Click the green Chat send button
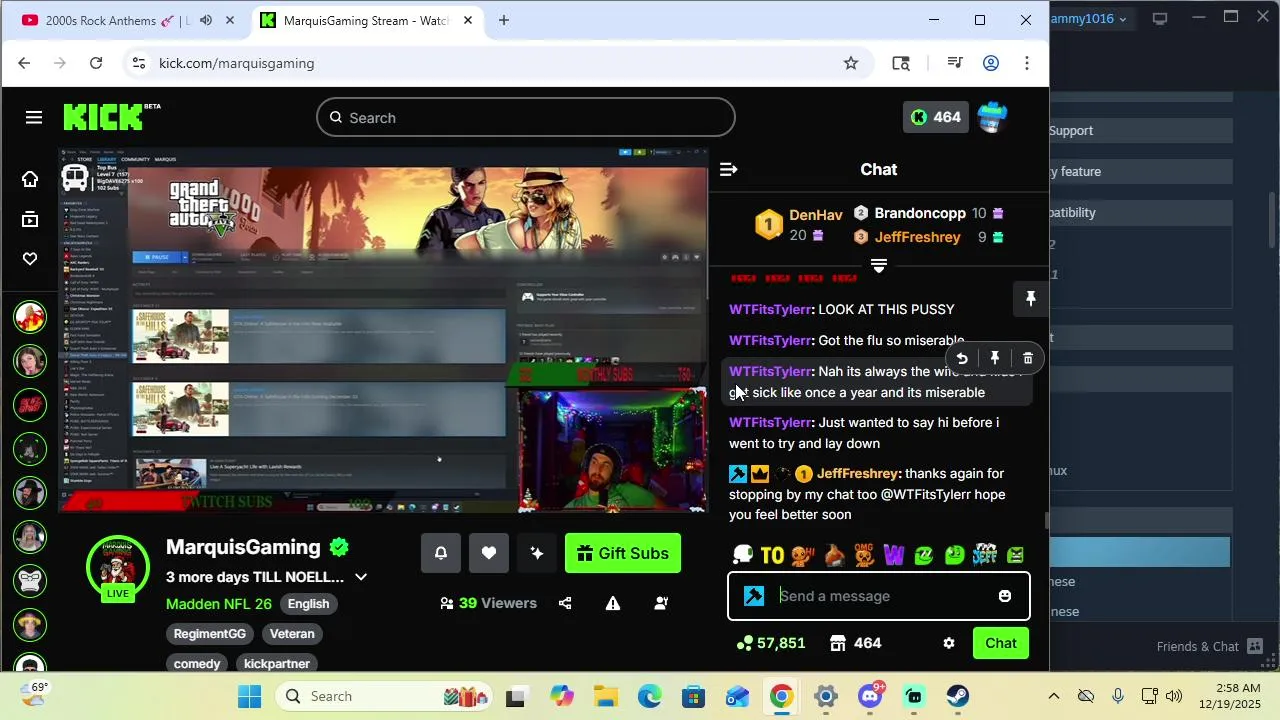This screenshot has height=720, width=1280. 1001,643
